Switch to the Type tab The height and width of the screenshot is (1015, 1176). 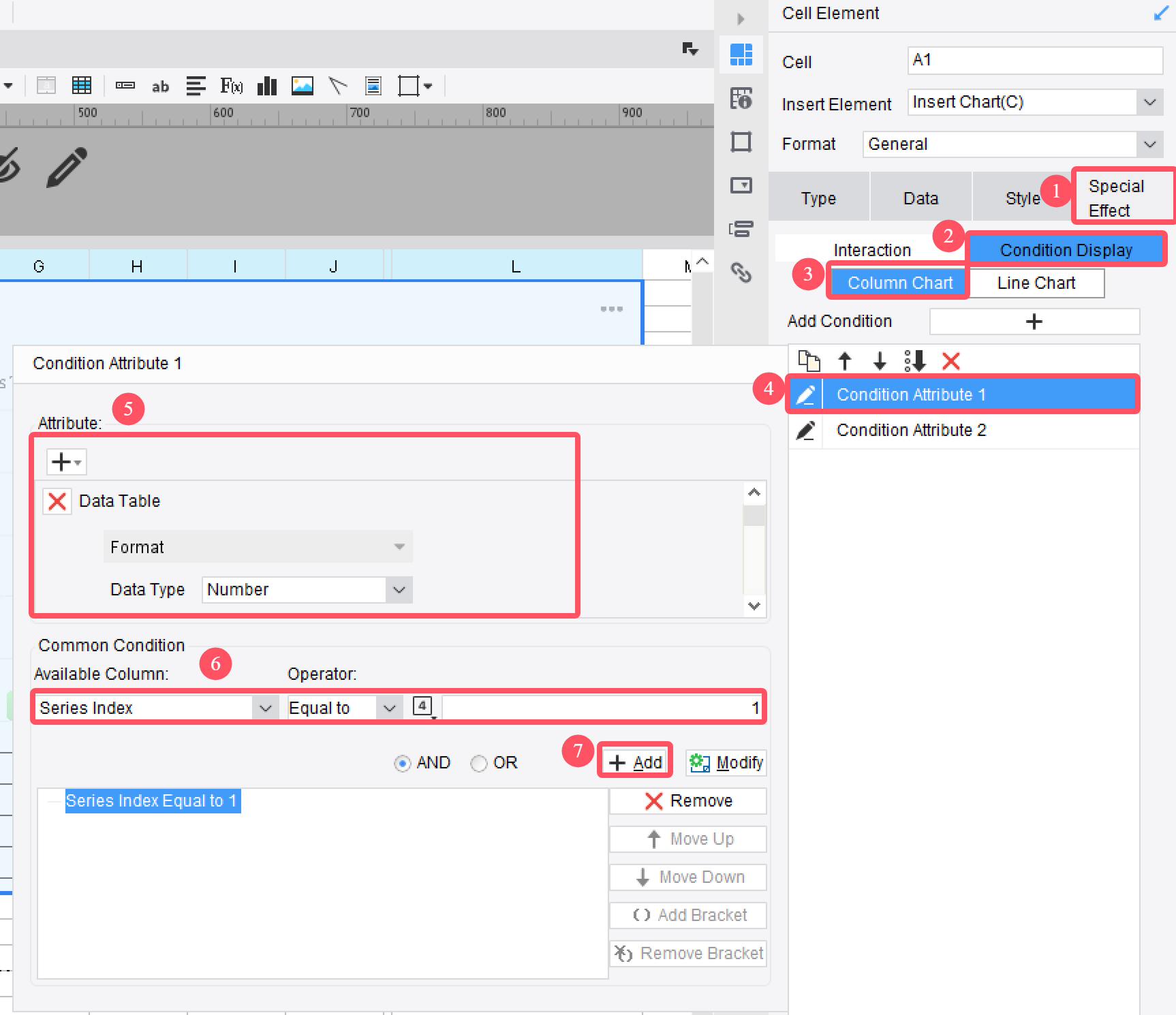click(x=818, y=198)
